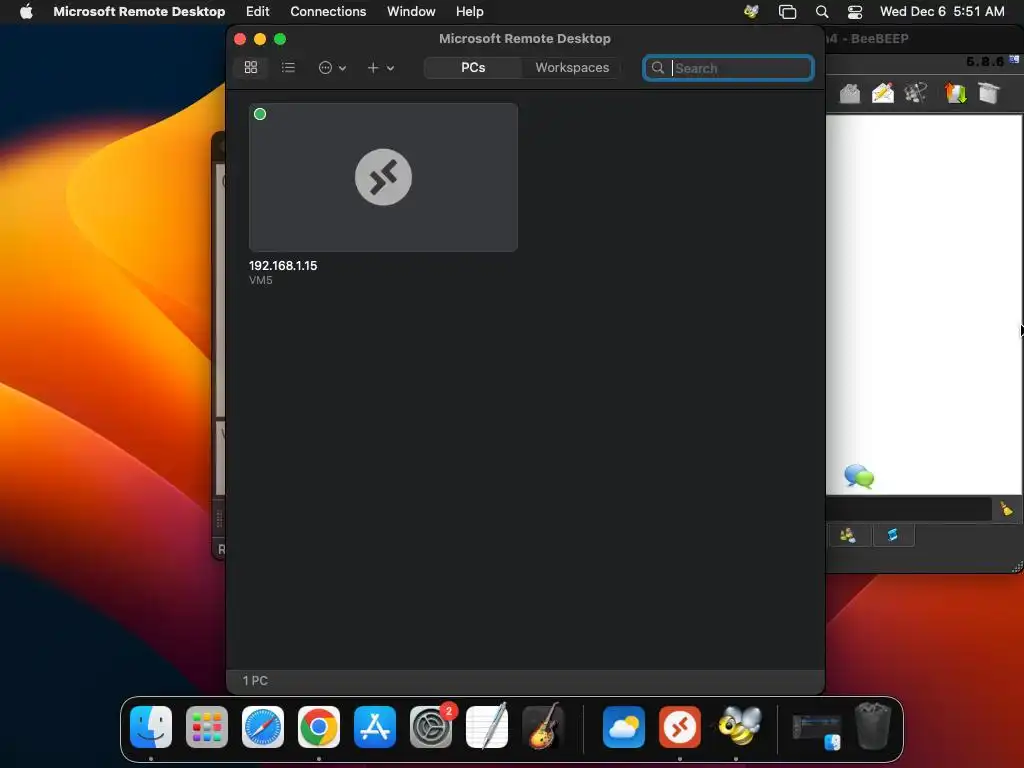The width and height of the screenshot is (1024, 768).
Task: Click the envelope with pencil icon in BeeBEEP
Action: 883,93
